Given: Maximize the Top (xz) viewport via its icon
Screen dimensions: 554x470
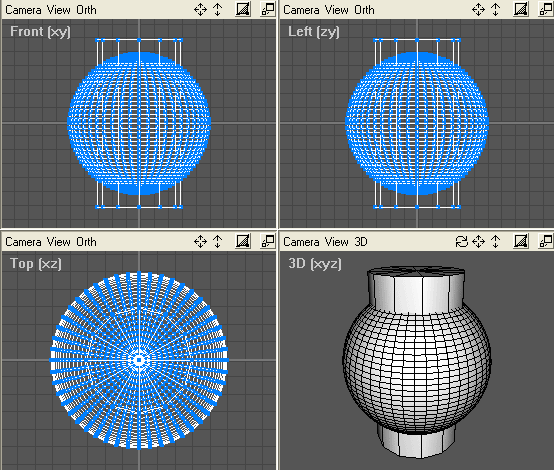Looking at the screenshot, I should tap(268, 241).
